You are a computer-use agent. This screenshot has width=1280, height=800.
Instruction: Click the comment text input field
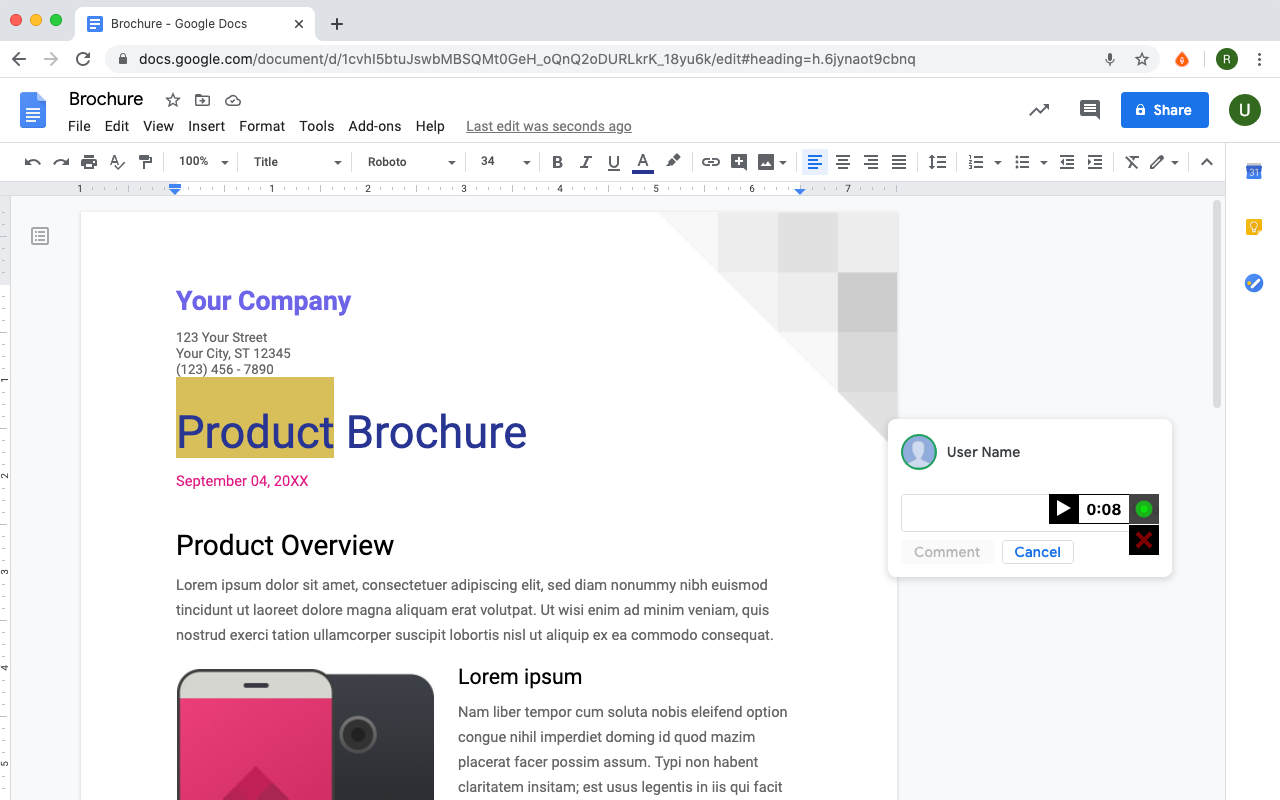[975, 513]
